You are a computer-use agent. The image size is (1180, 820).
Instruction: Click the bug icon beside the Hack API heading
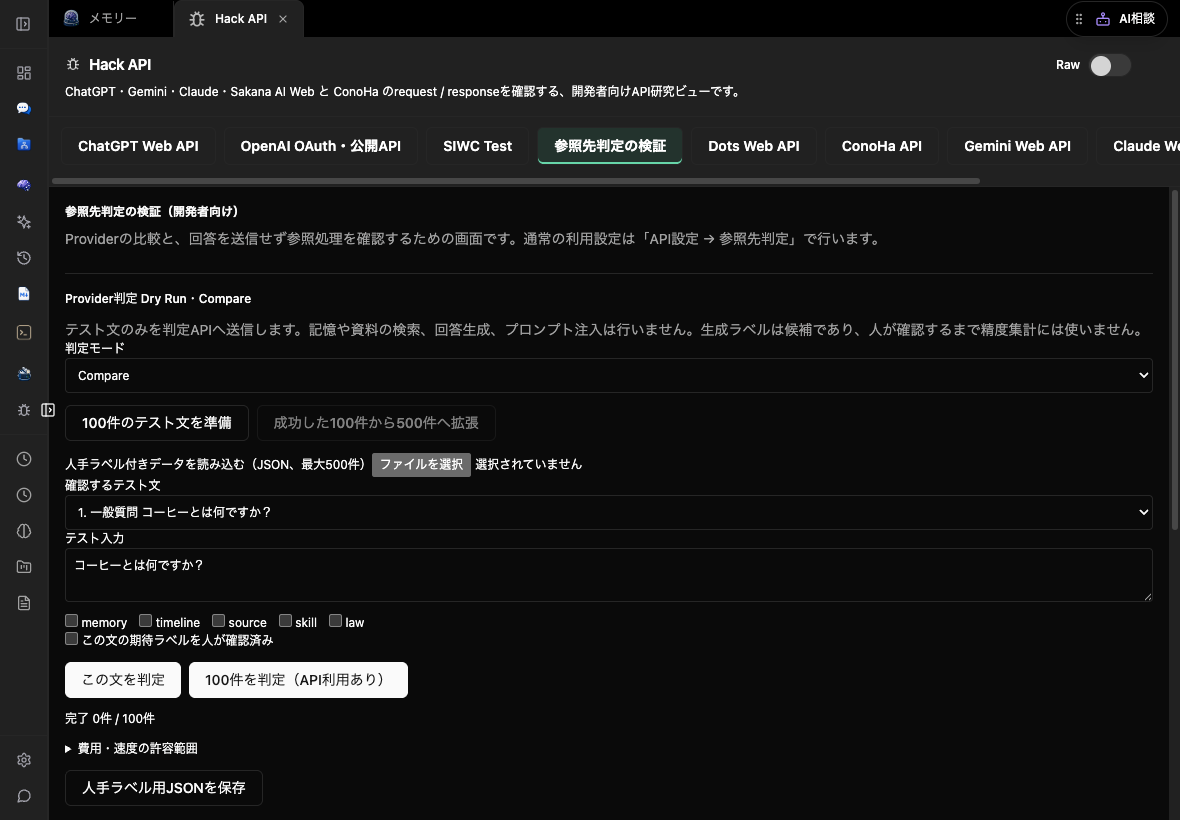pyautogui.click(x=73, y=65)
